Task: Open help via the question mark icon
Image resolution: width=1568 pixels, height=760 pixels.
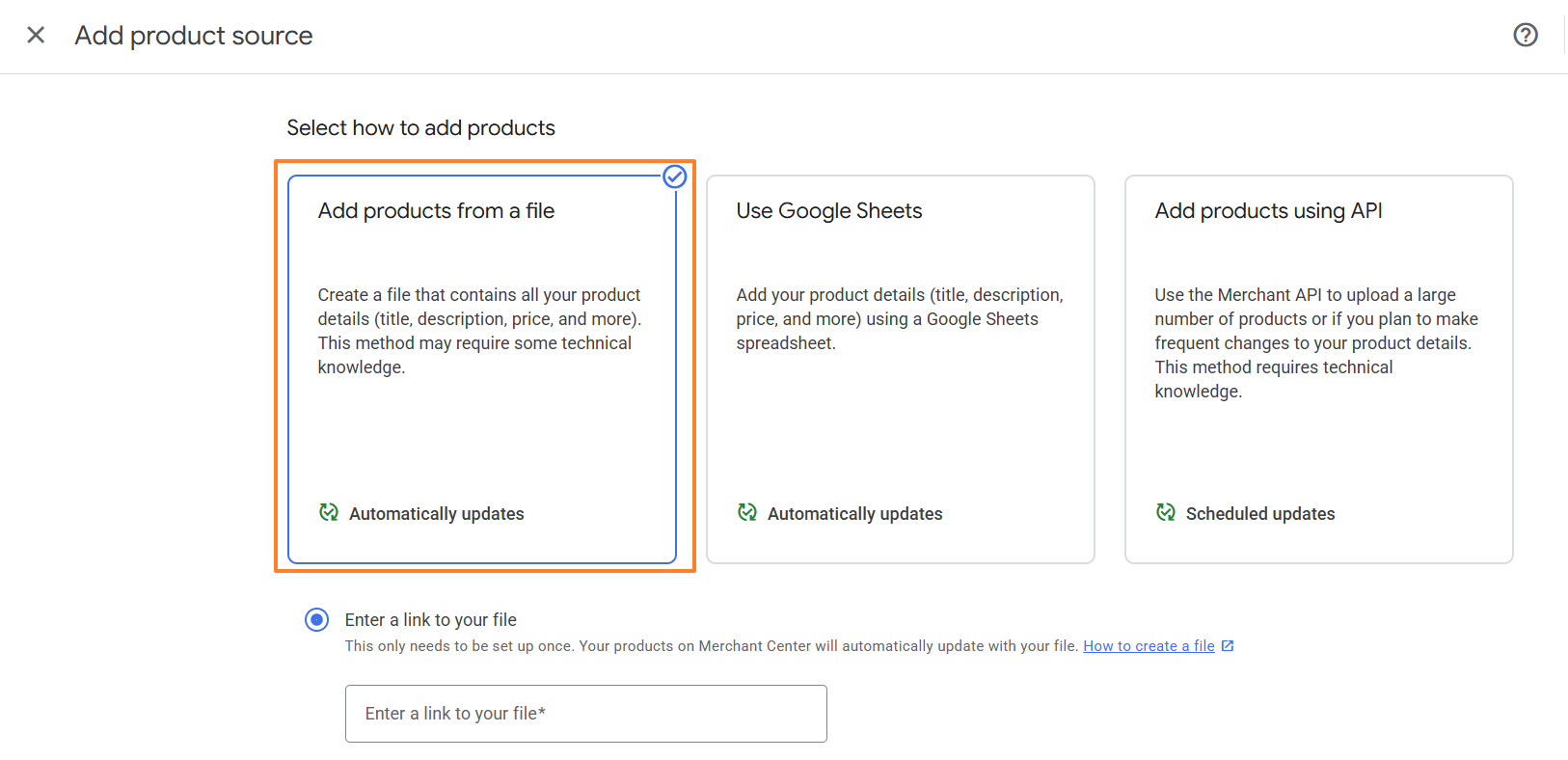Action: coord(1525,36)
